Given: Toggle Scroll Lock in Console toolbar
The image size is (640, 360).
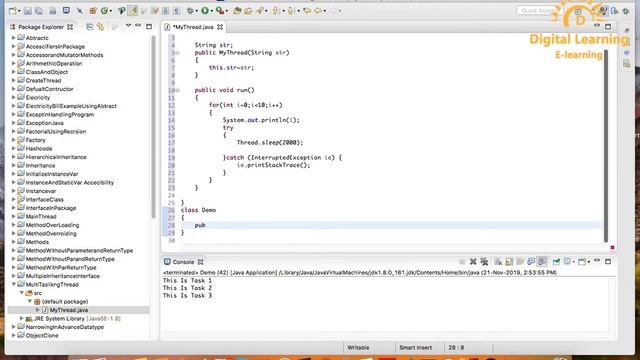Looking at the screenshot, I should 509,262.
